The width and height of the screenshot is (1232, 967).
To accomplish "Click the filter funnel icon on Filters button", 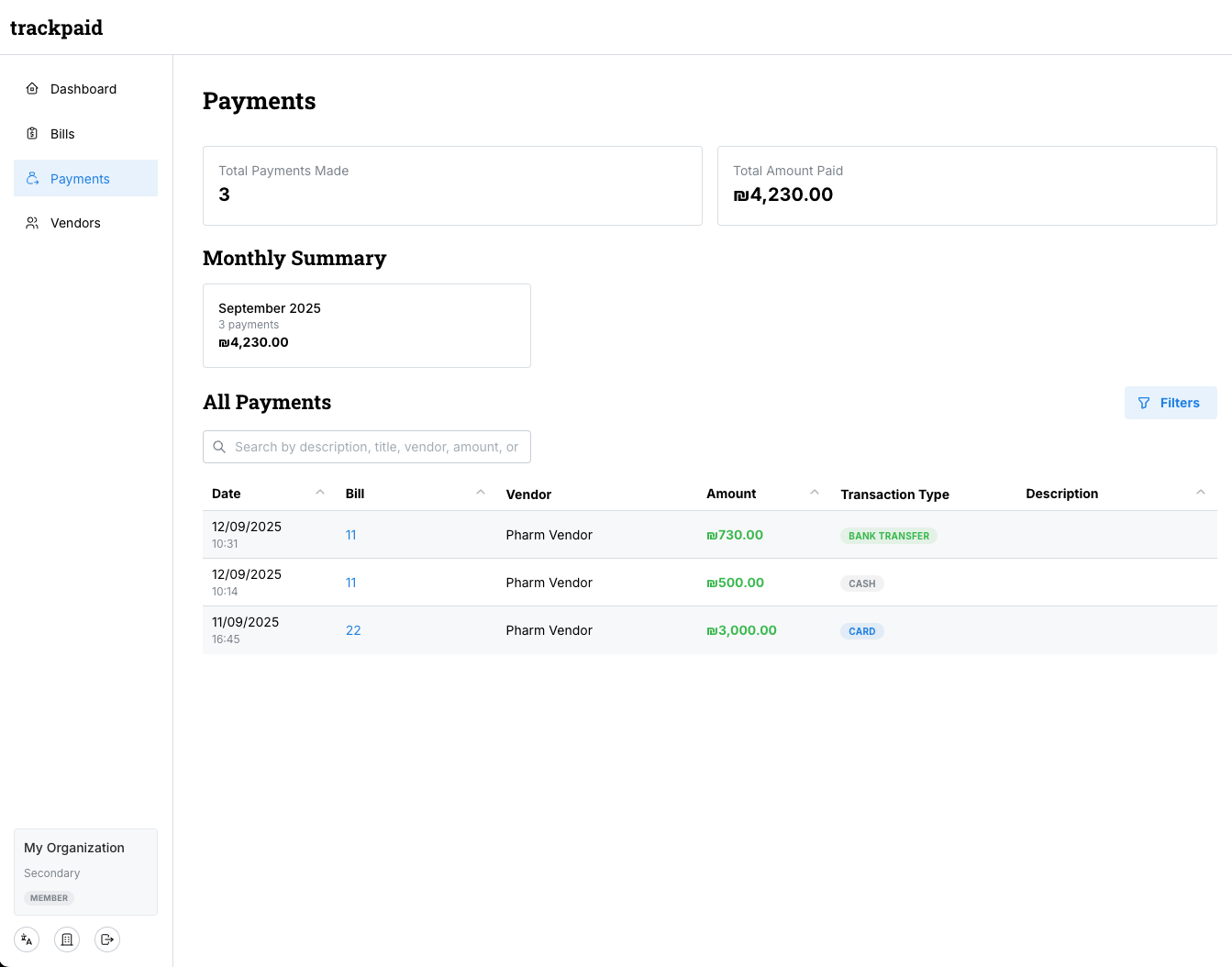I will [1143, 403].
